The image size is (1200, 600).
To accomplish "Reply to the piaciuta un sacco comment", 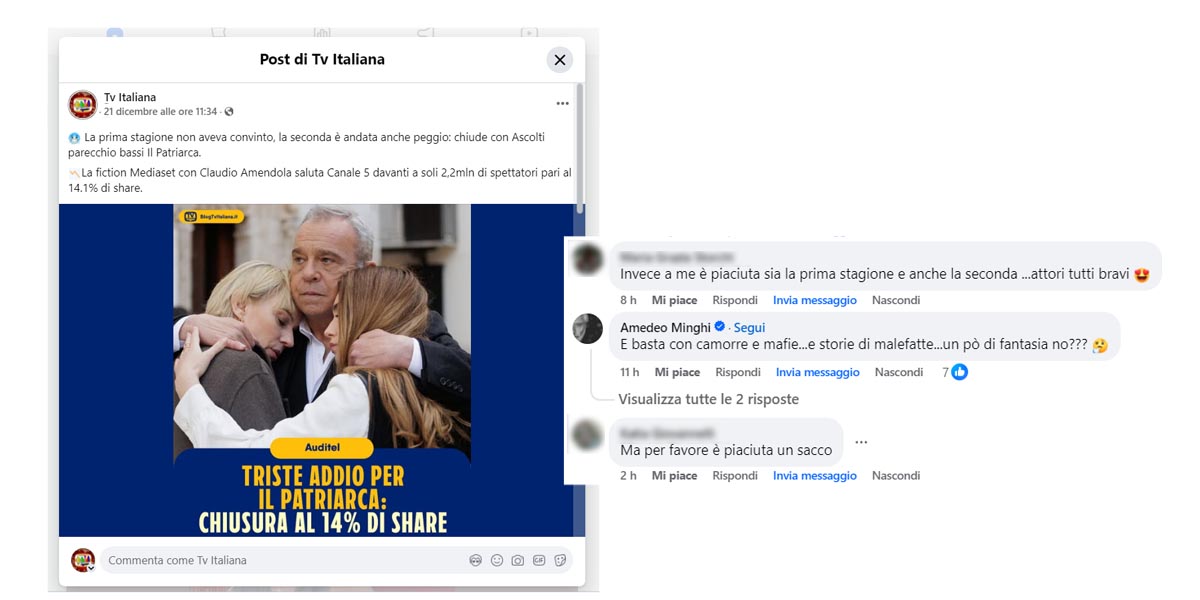I will 735,476.
